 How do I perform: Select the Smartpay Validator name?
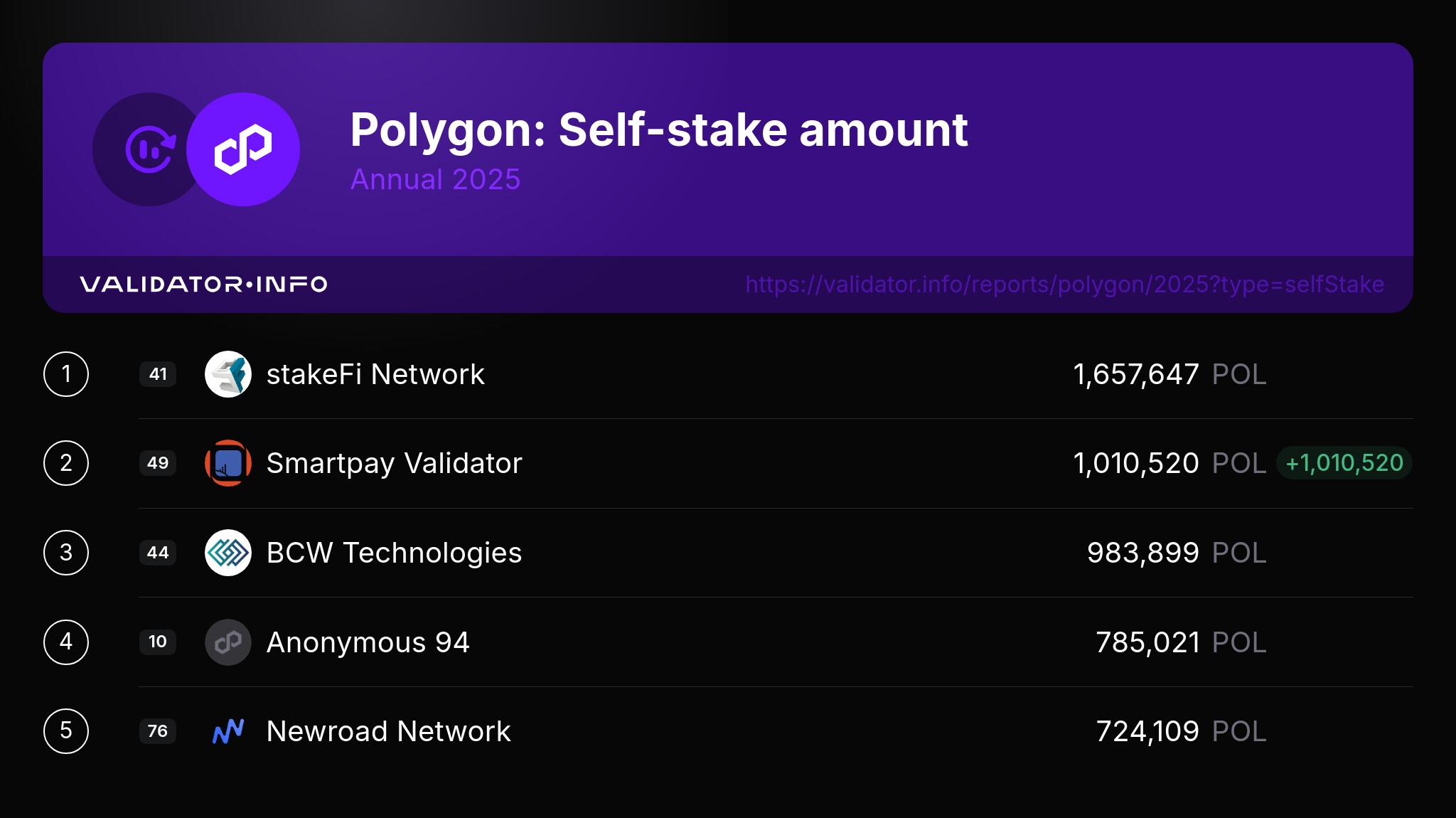(x=394, y=463)
